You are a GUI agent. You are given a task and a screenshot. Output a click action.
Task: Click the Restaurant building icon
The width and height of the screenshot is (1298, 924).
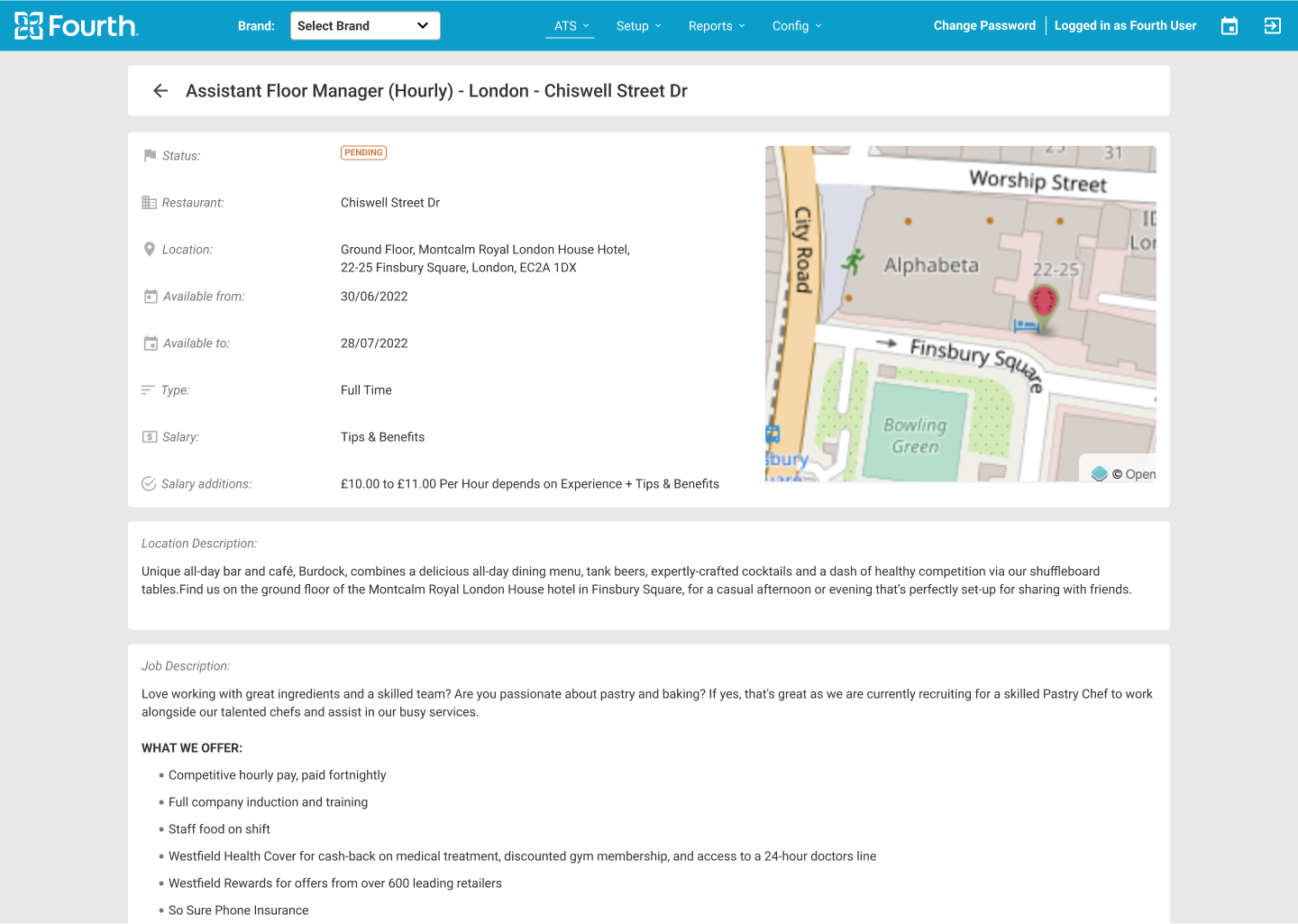click(x=150, y=203)
